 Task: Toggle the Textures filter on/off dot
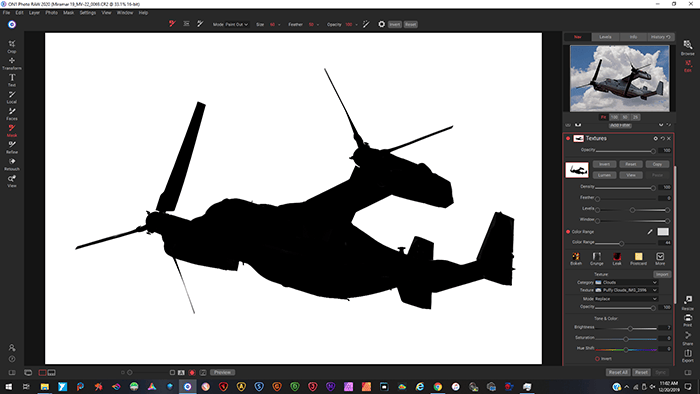pyautogui.click(x=568, y=138)
